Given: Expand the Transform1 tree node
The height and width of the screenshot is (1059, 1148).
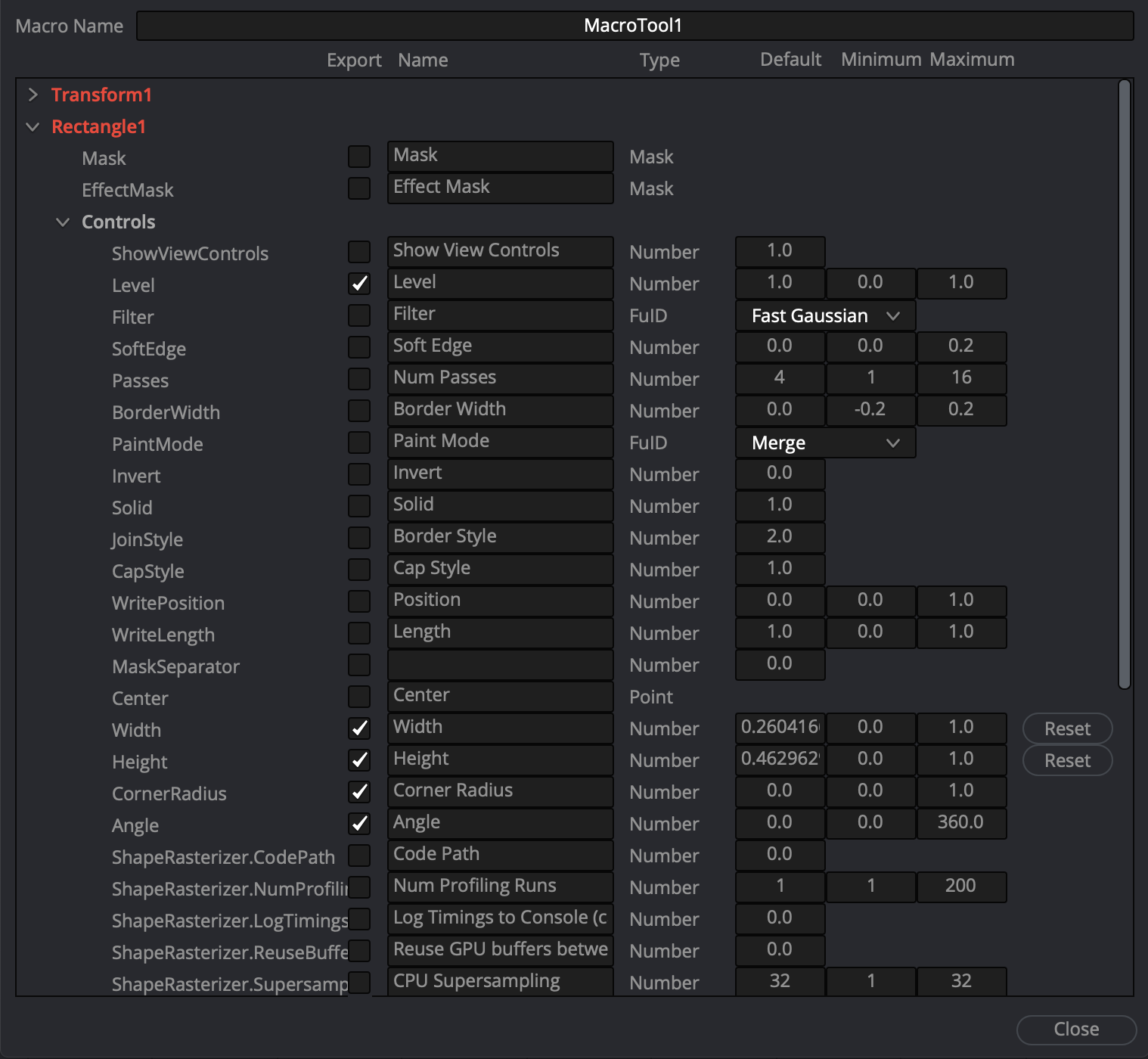Looking at the screenshot, I should pyautogui.click(x=33, y=95).
